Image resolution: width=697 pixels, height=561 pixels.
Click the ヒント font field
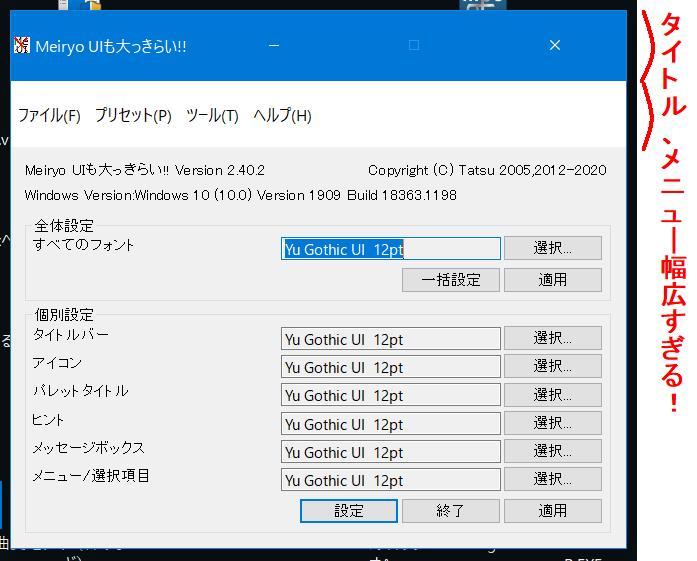(391, 424)
